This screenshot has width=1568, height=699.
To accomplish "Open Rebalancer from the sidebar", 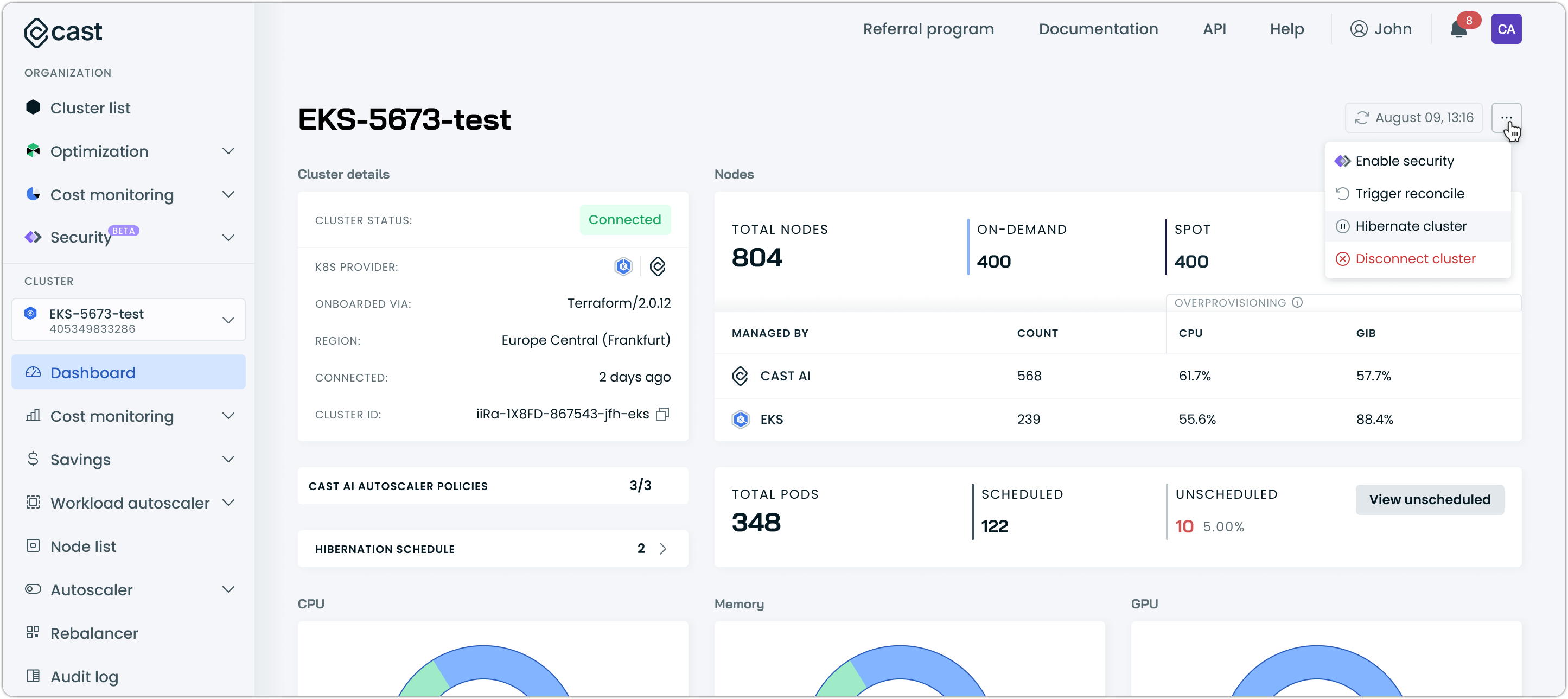I will tap(94, 633).
